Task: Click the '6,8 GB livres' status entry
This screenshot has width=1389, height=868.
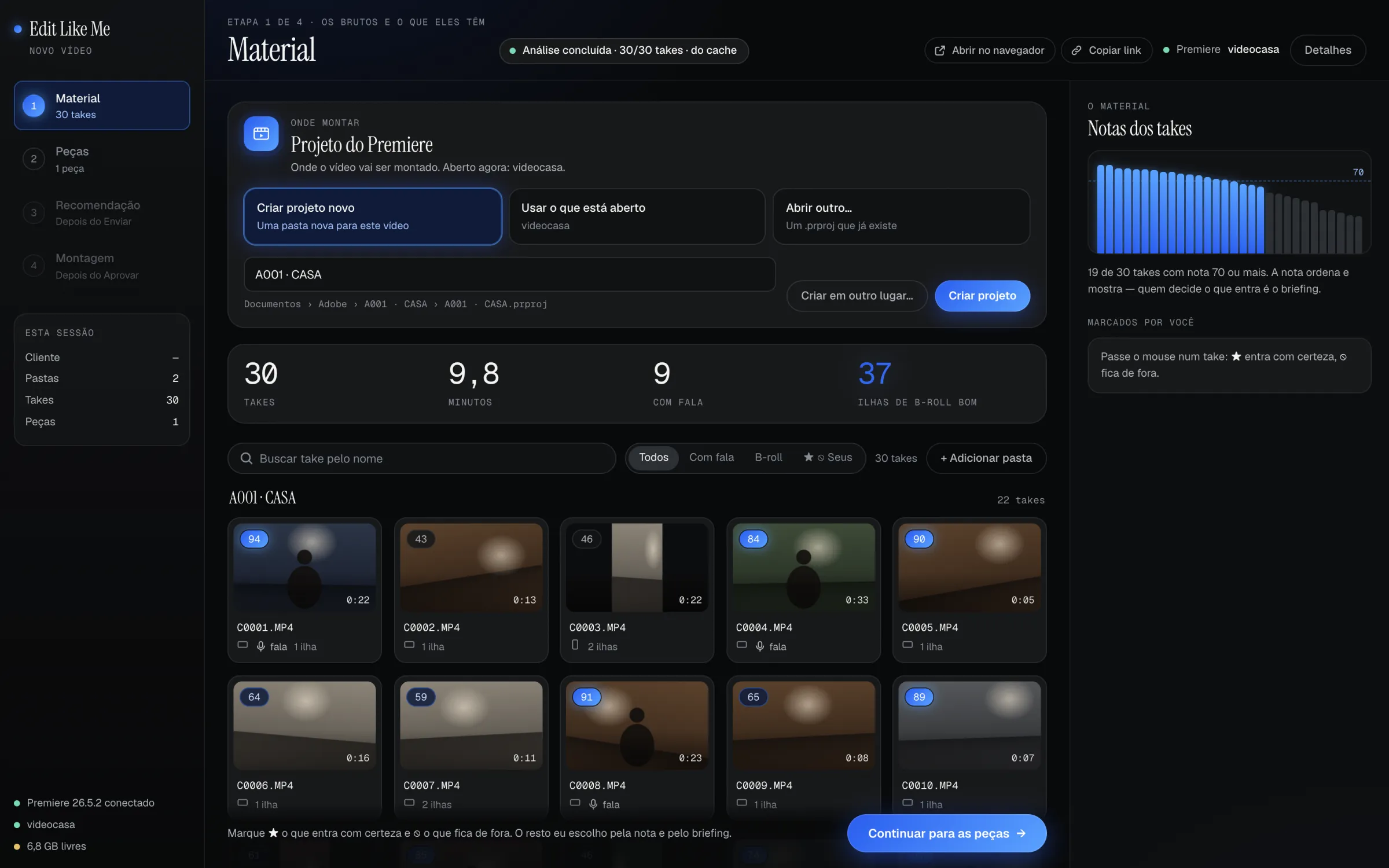Action: pyautogui.click(x=50, y=846)
